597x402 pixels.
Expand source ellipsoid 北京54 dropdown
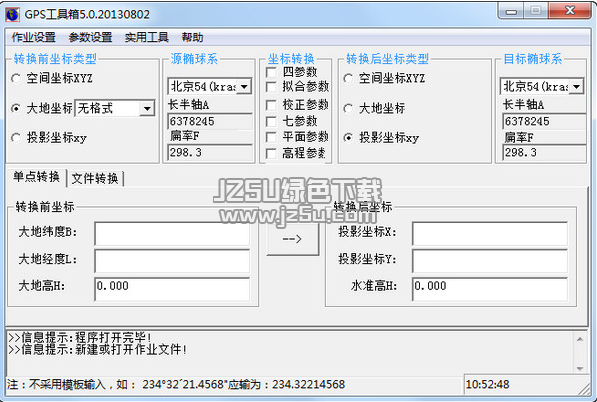244,86
